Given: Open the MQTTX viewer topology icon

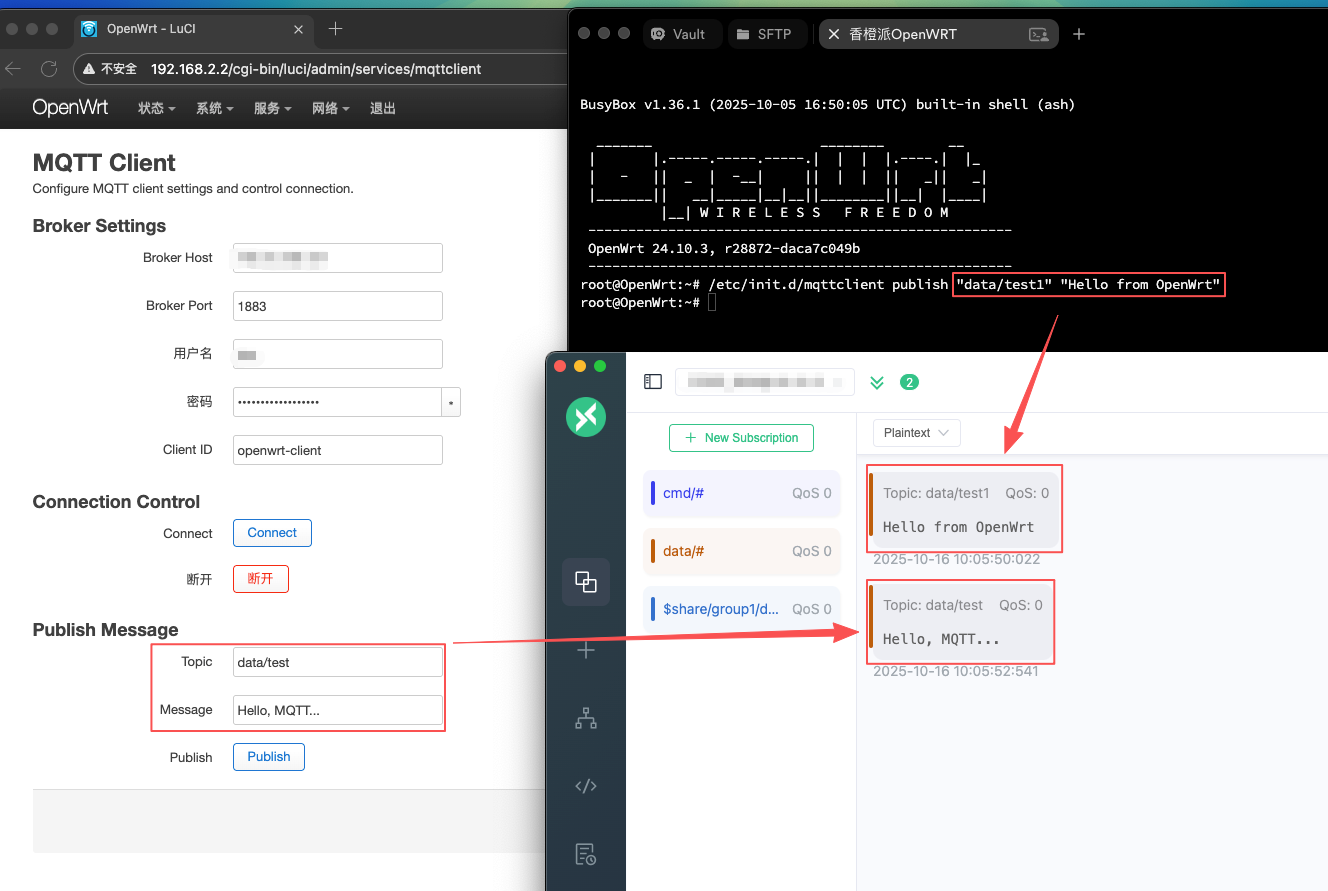Looking at the screenshot, I should click(x=586, y=718).
